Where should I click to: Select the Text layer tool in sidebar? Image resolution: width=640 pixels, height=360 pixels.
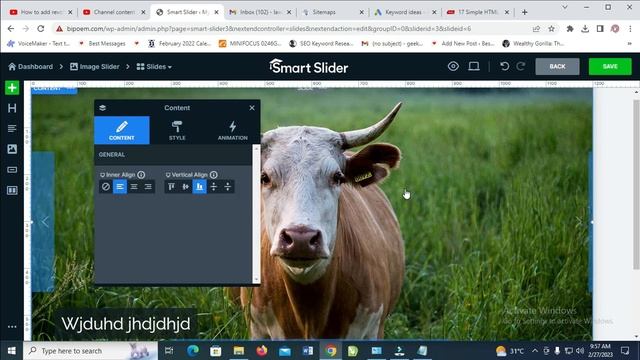(x=12, y=129)
